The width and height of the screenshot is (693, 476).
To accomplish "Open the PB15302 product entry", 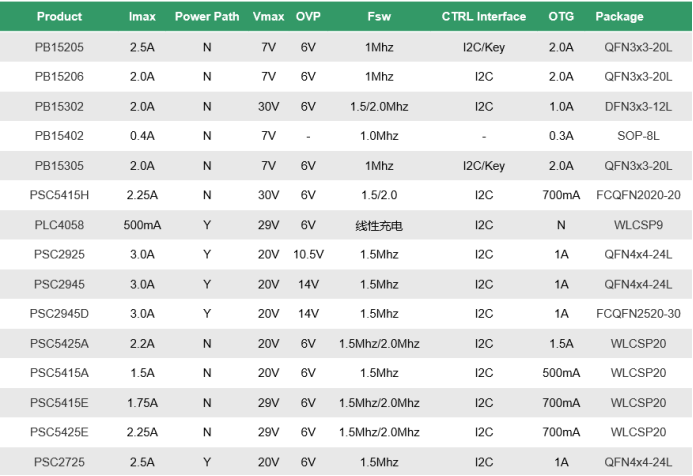I will [60, 106].
